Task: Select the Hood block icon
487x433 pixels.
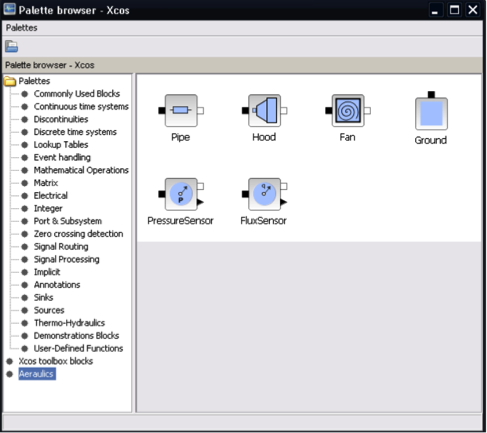Action: click(264, 110)
